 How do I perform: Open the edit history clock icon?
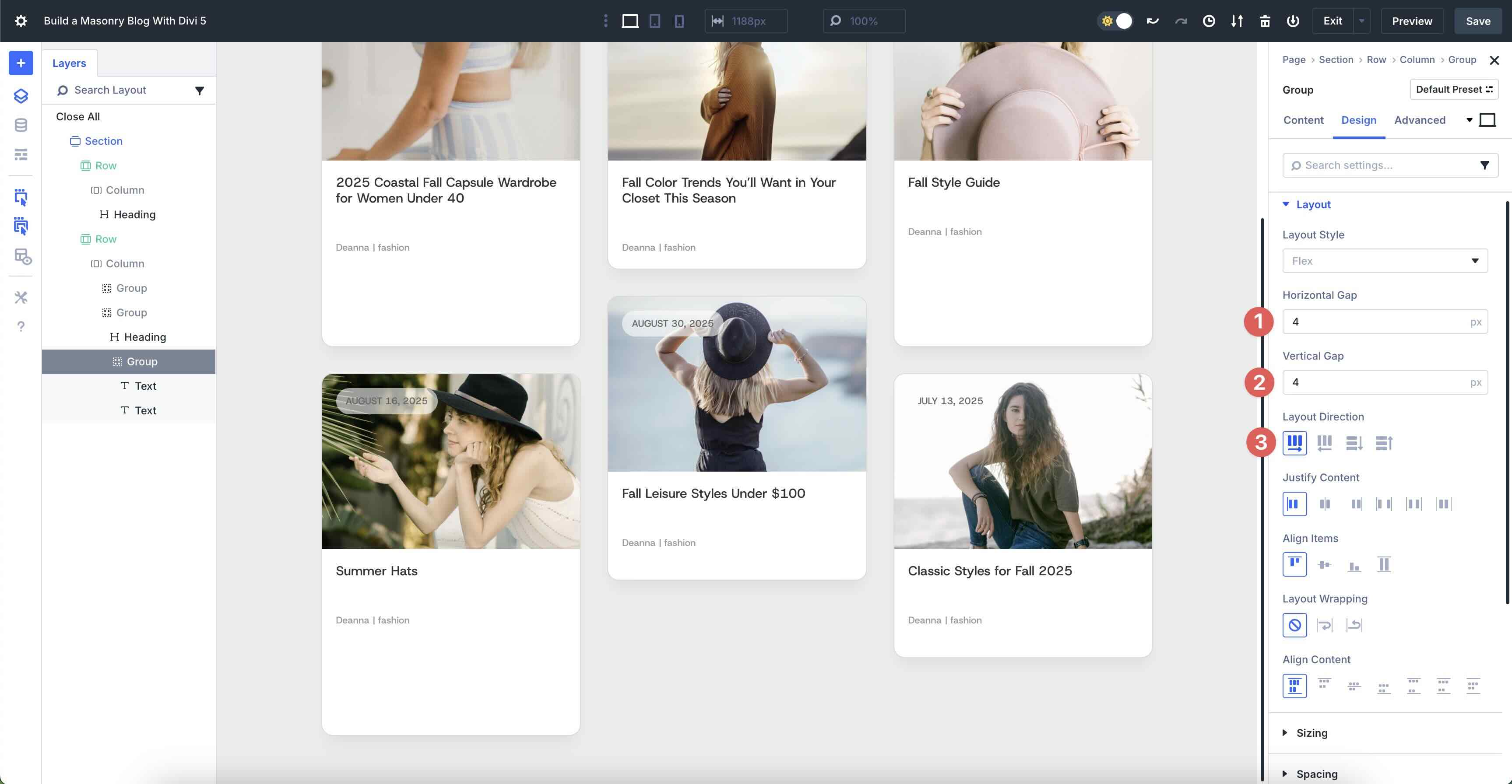[1209, 21]
